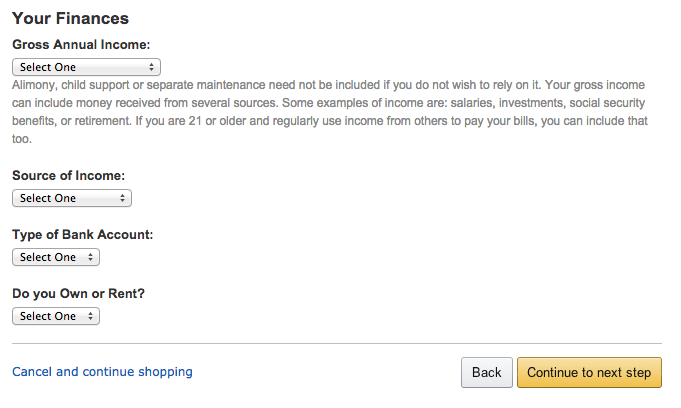Click the Bank Account dropdown arrows

coord(92,257)
